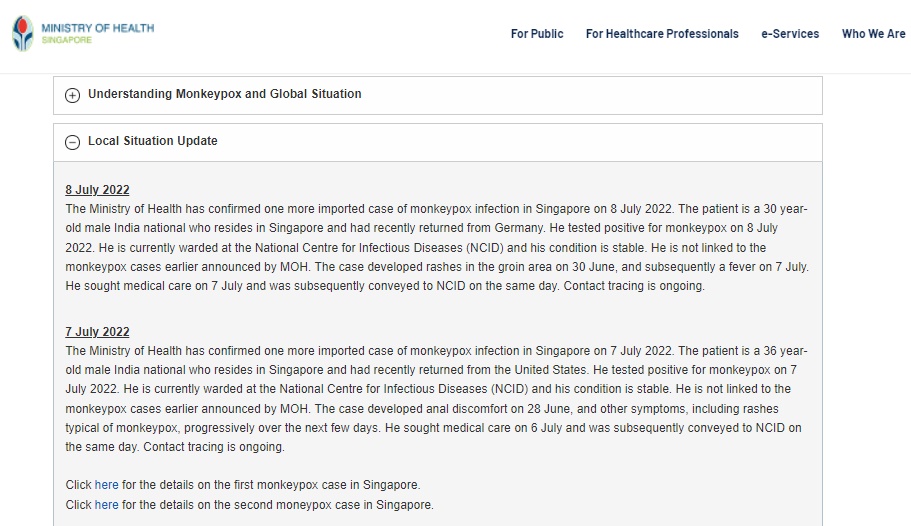Click the minus icon beside Local Situation Update

click(72, 142)
